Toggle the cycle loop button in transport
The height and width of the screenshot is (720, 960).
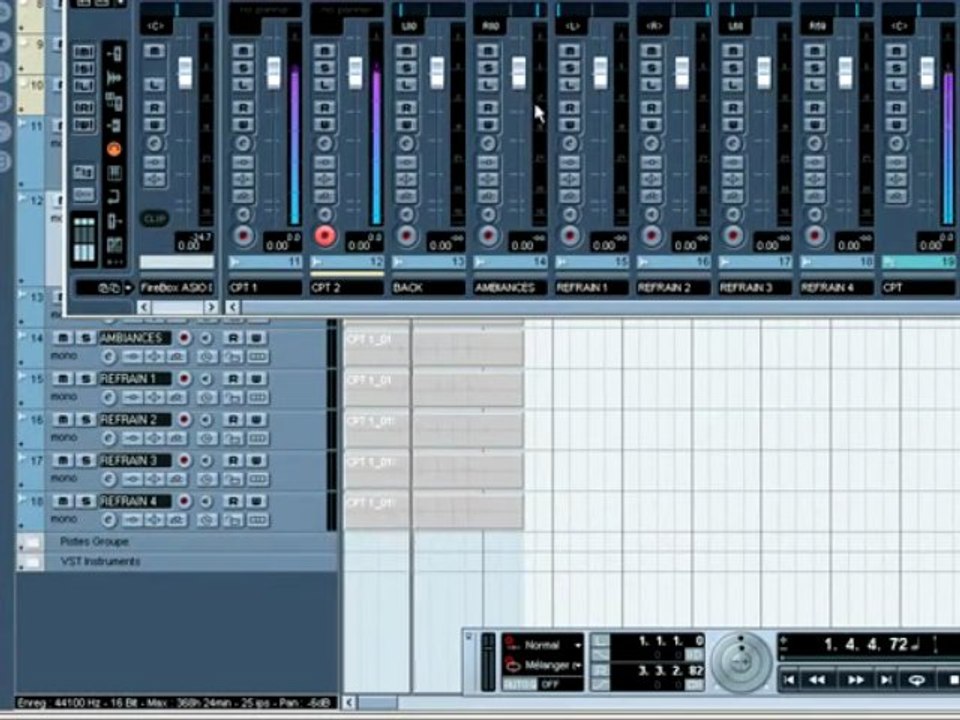click(917, 680)
